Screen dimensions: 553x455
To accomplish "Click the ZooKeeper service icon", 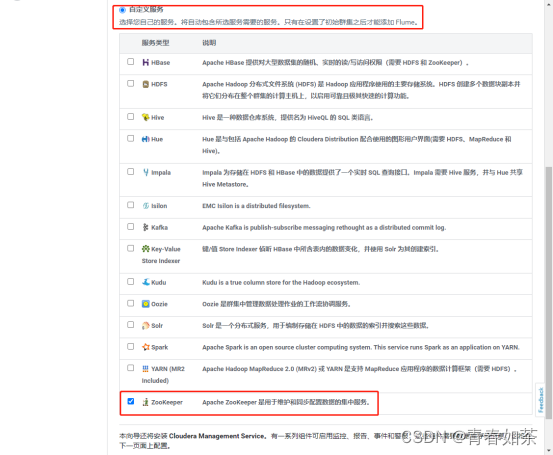I will [x=145, y=402].
